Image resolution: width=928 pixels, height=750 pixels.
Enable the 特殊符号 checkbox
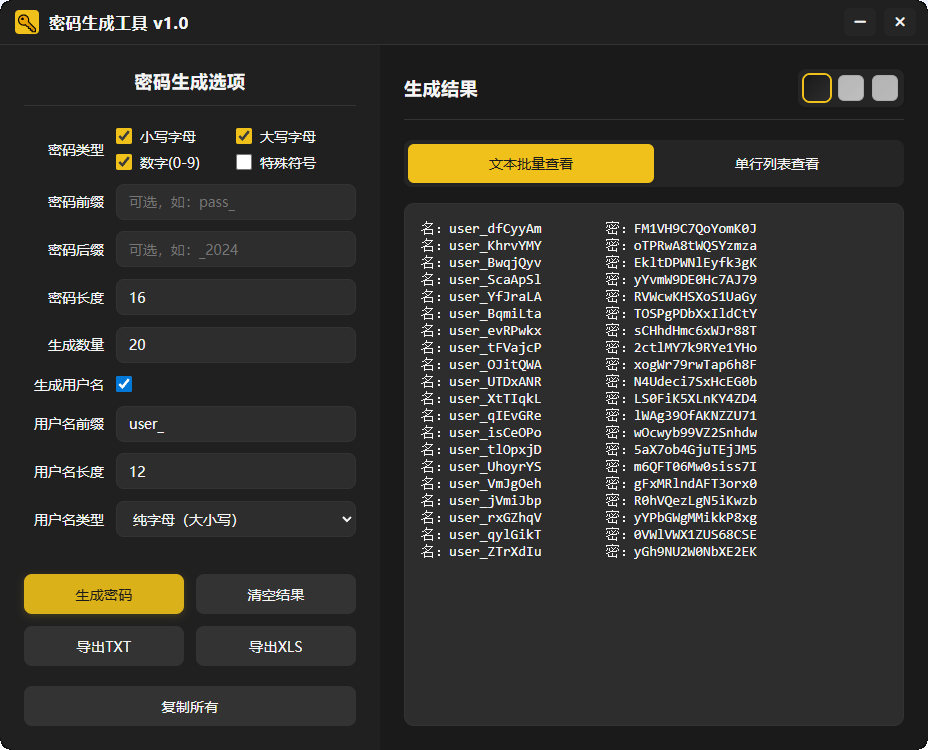244,162
